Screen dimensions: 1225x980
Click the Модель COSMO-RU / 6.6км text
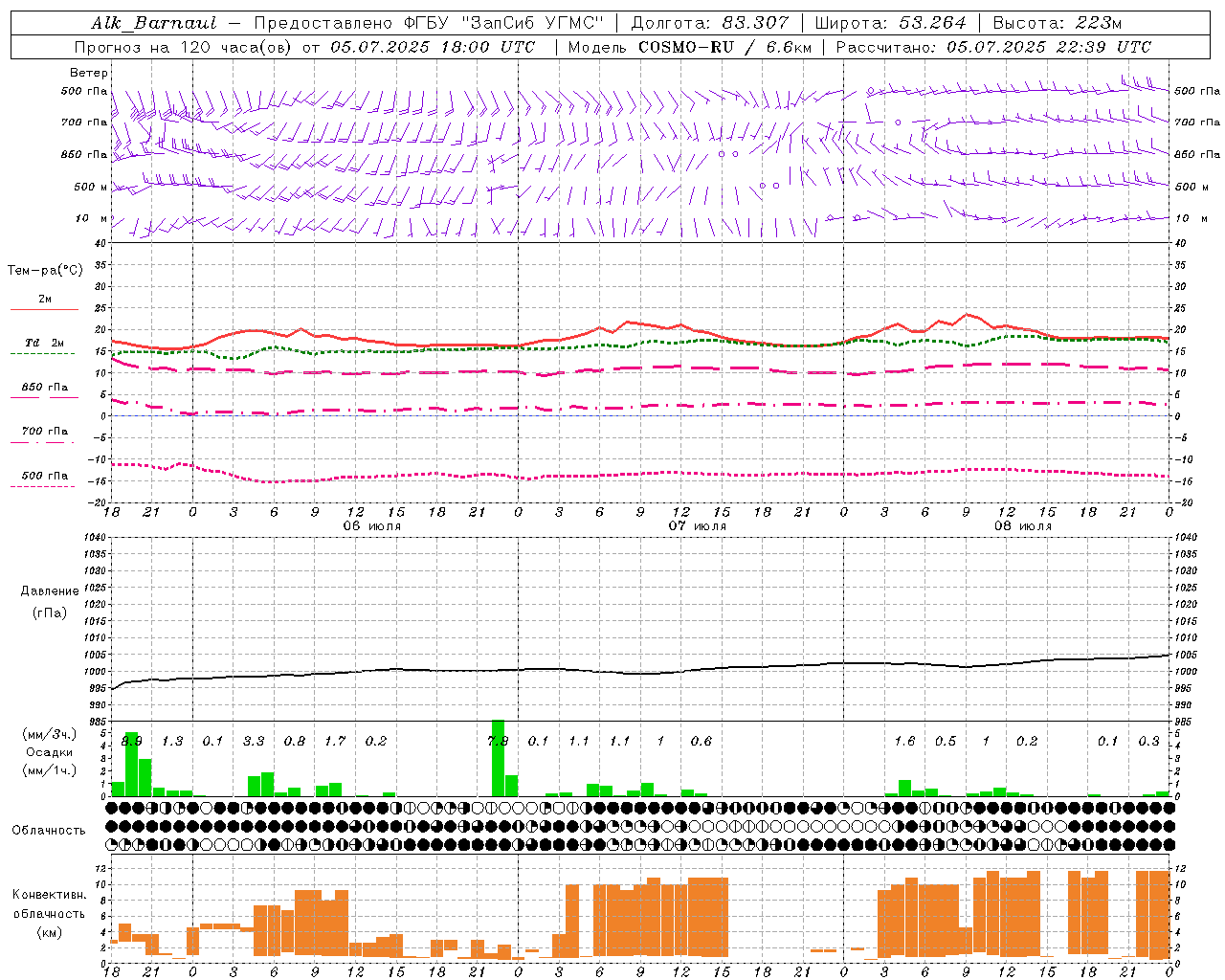click(689, 47)
